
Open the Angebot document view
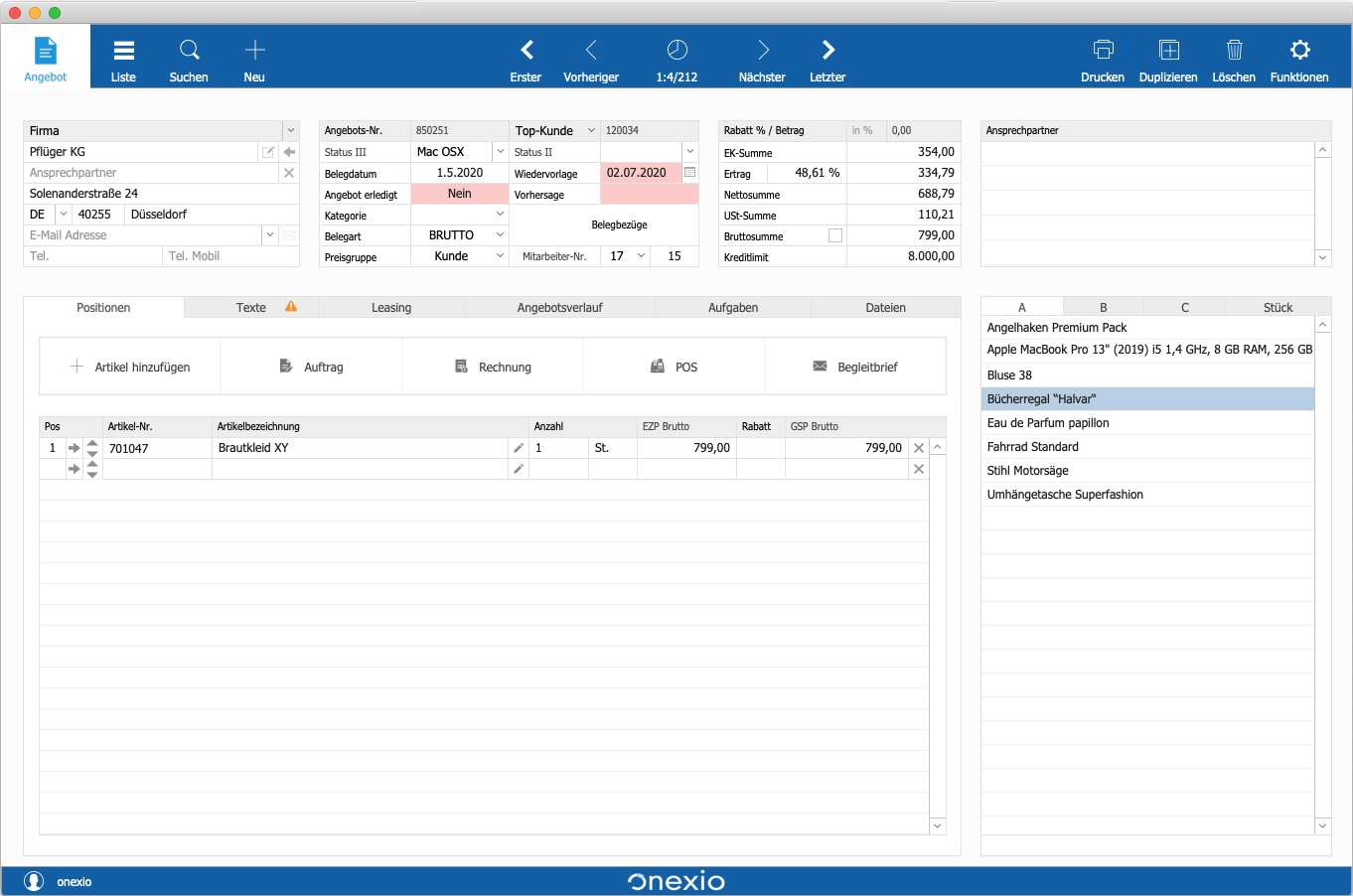point(46,57)
